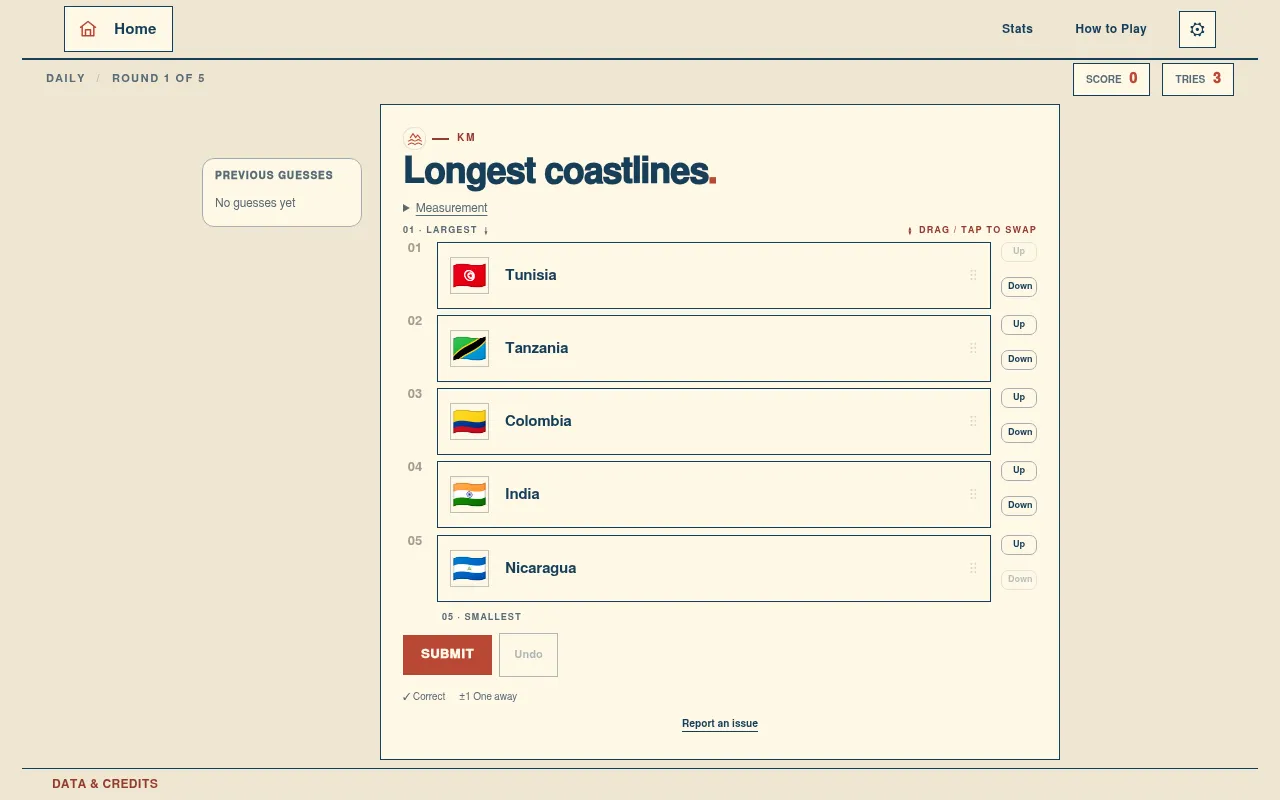Move Colombia up one position
This screenshot has width=1280, height=800.
1019,398
